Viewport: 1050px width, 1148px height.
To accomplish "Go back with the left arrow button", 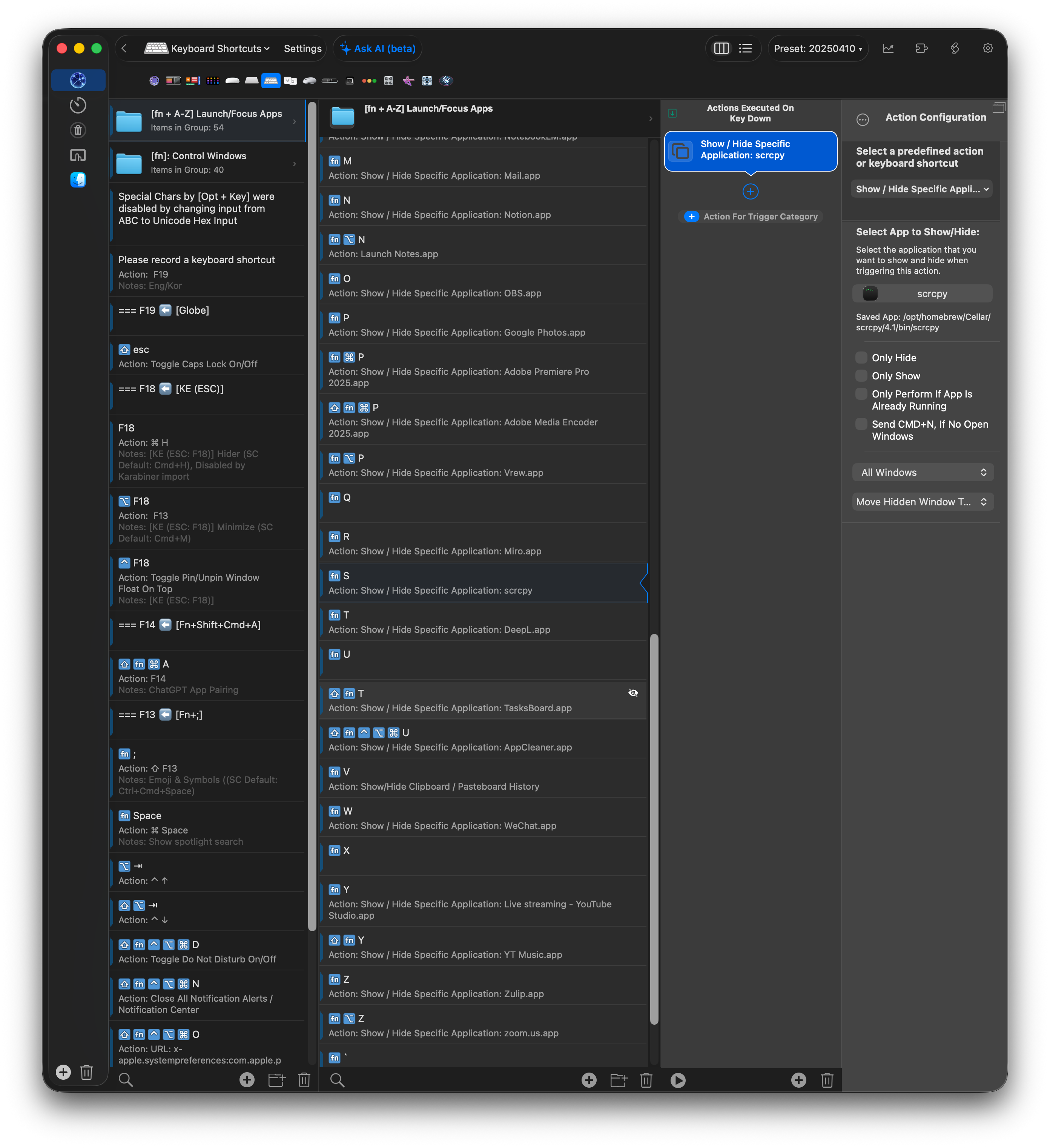I will click(124, 48).
